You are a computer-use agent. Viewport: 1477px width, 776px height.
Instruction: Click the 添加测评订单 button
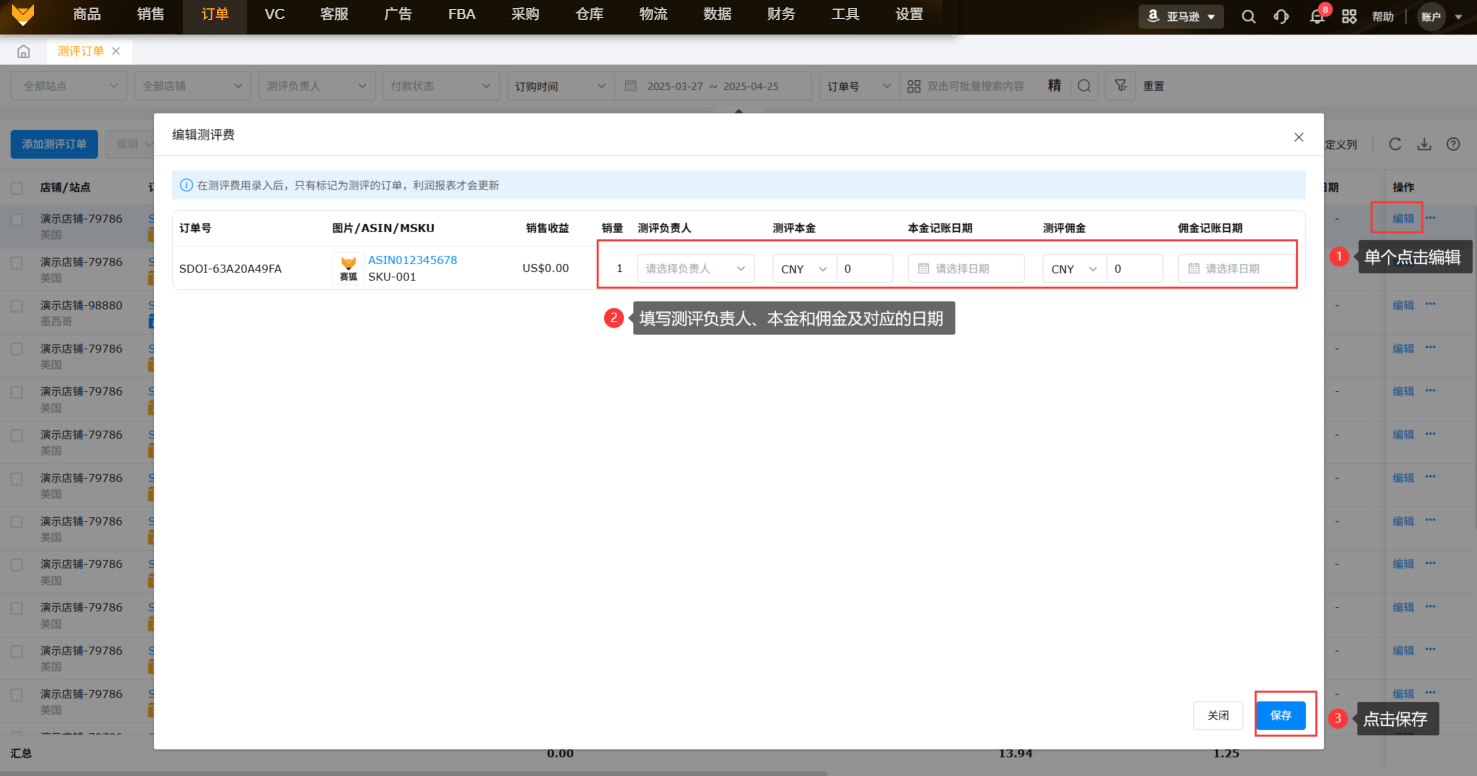coord(55,144)
